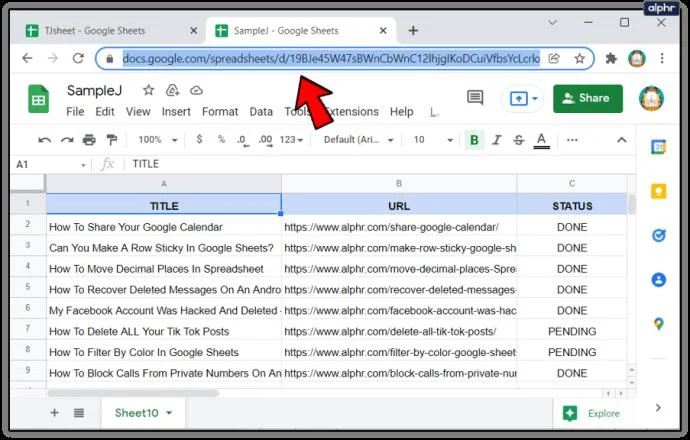690x440 pixels.
Task: Open Google Maps side panel
Action: (x=658, y=324)
